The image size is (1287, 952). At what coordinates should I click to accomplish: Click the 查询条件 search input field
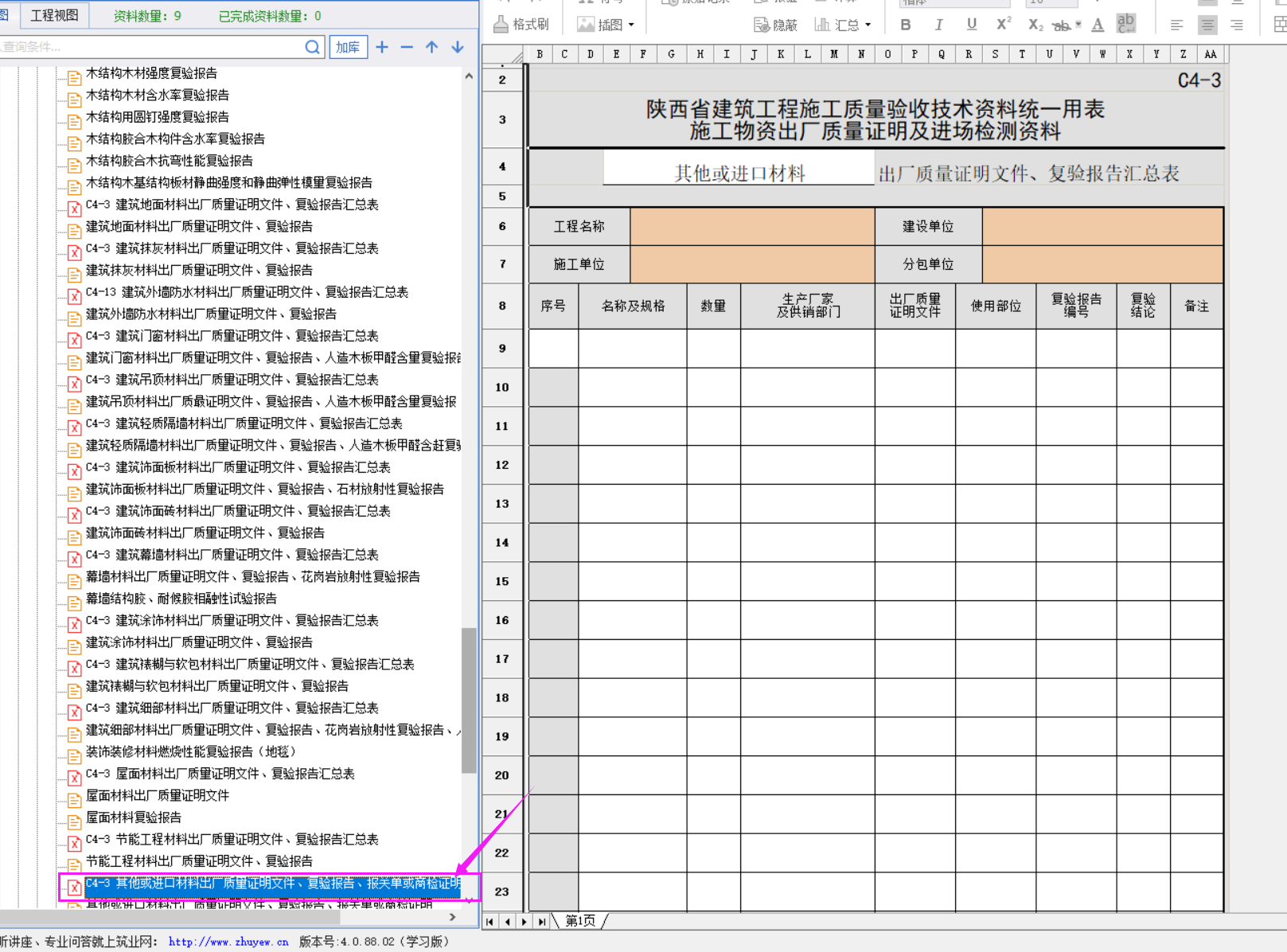151,47
